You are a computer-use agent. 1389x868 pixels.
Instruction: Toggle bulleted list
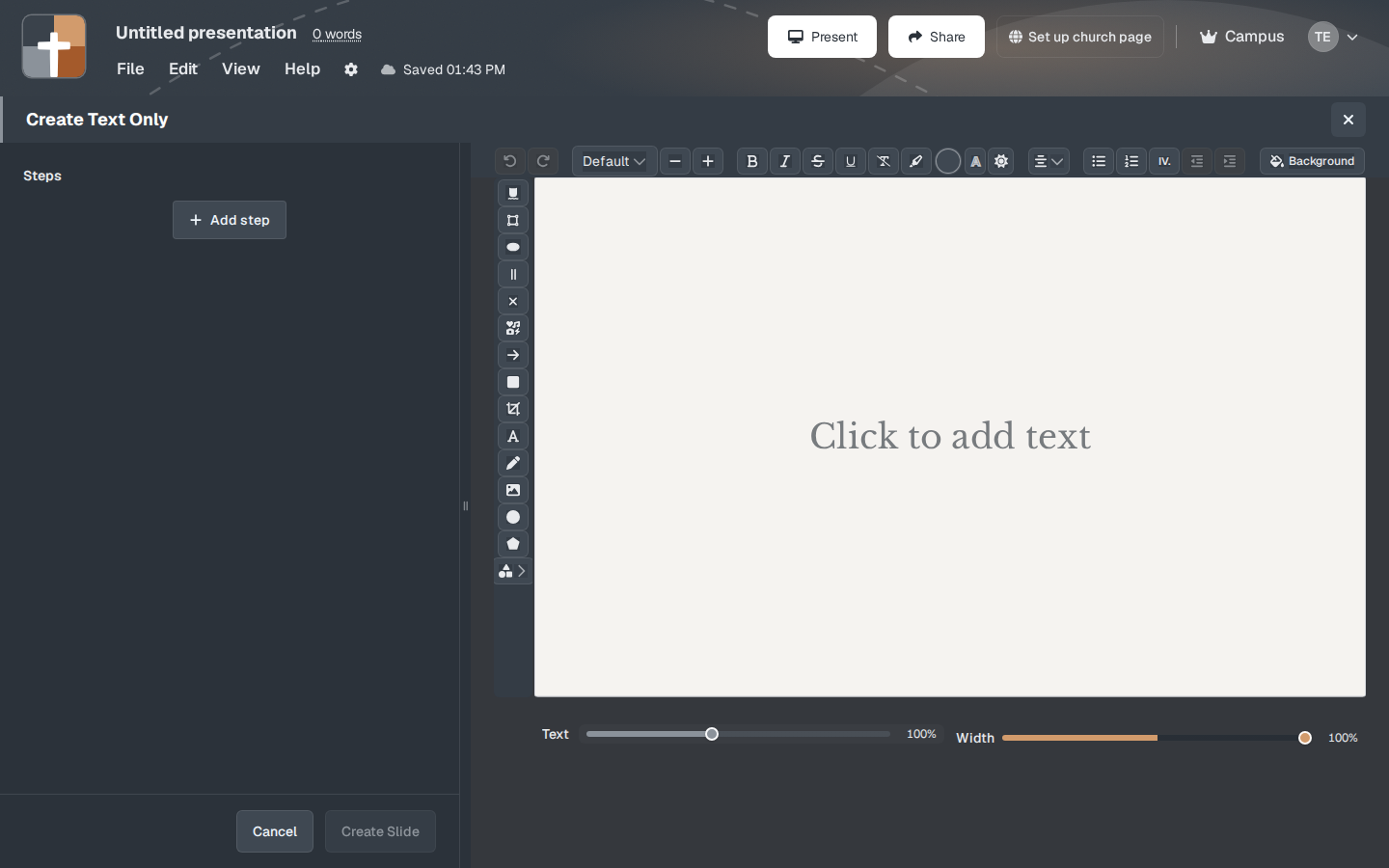click(x=1099, y=161)
